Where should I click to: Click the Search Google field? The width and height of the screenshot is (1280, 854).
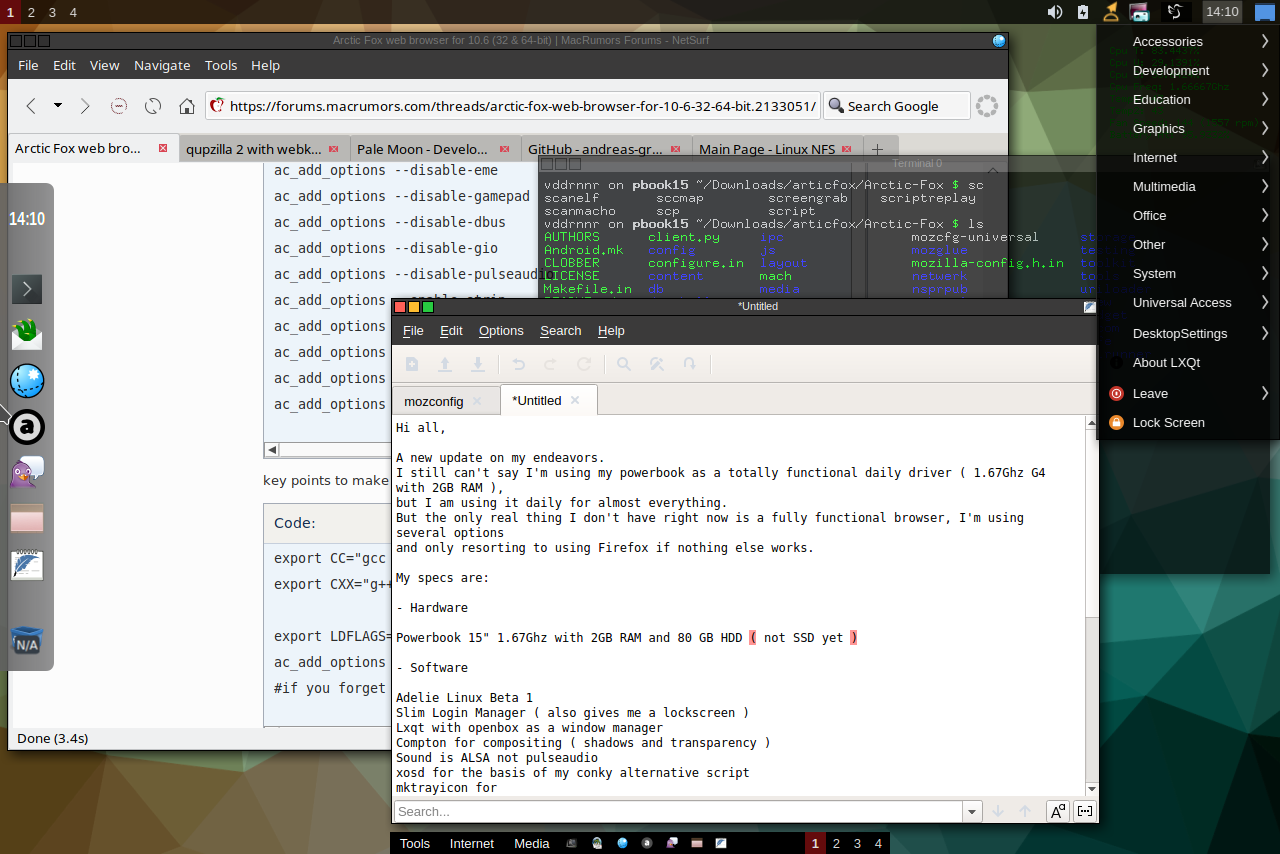[897, 106]
